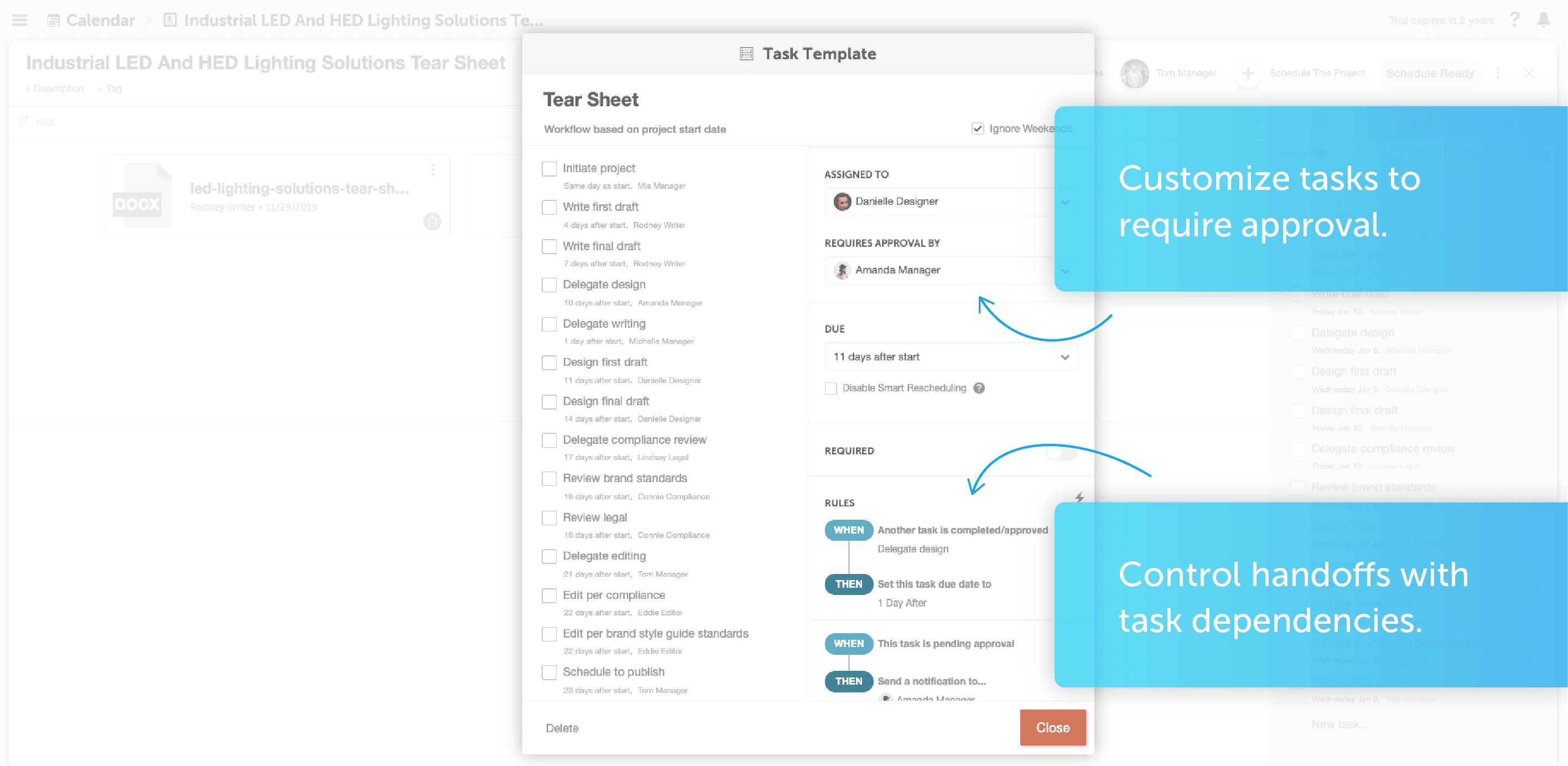Click the rules lightning bolt icon
The width and height of the screenshot is (1568, 766).
(x=1078, y=497)
